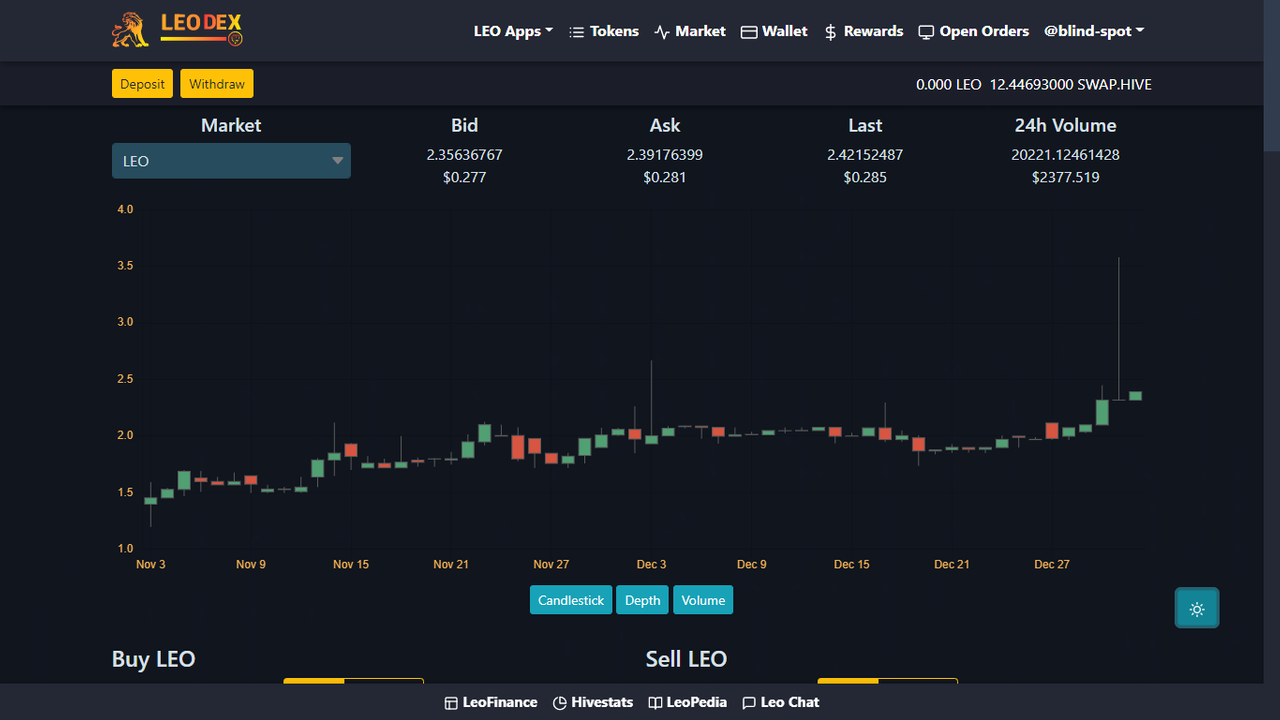Open the Tokens list icon
1280x720 pixels.
coord(576,32)
